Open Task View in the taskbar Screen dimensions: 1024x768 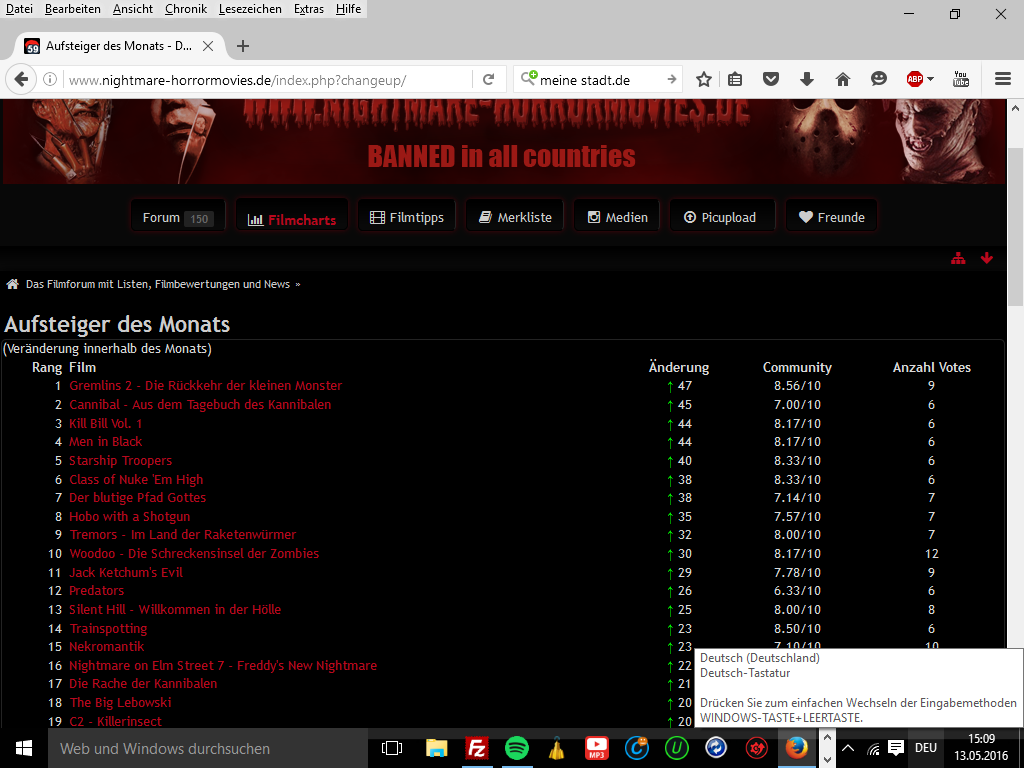click(392, 748)
